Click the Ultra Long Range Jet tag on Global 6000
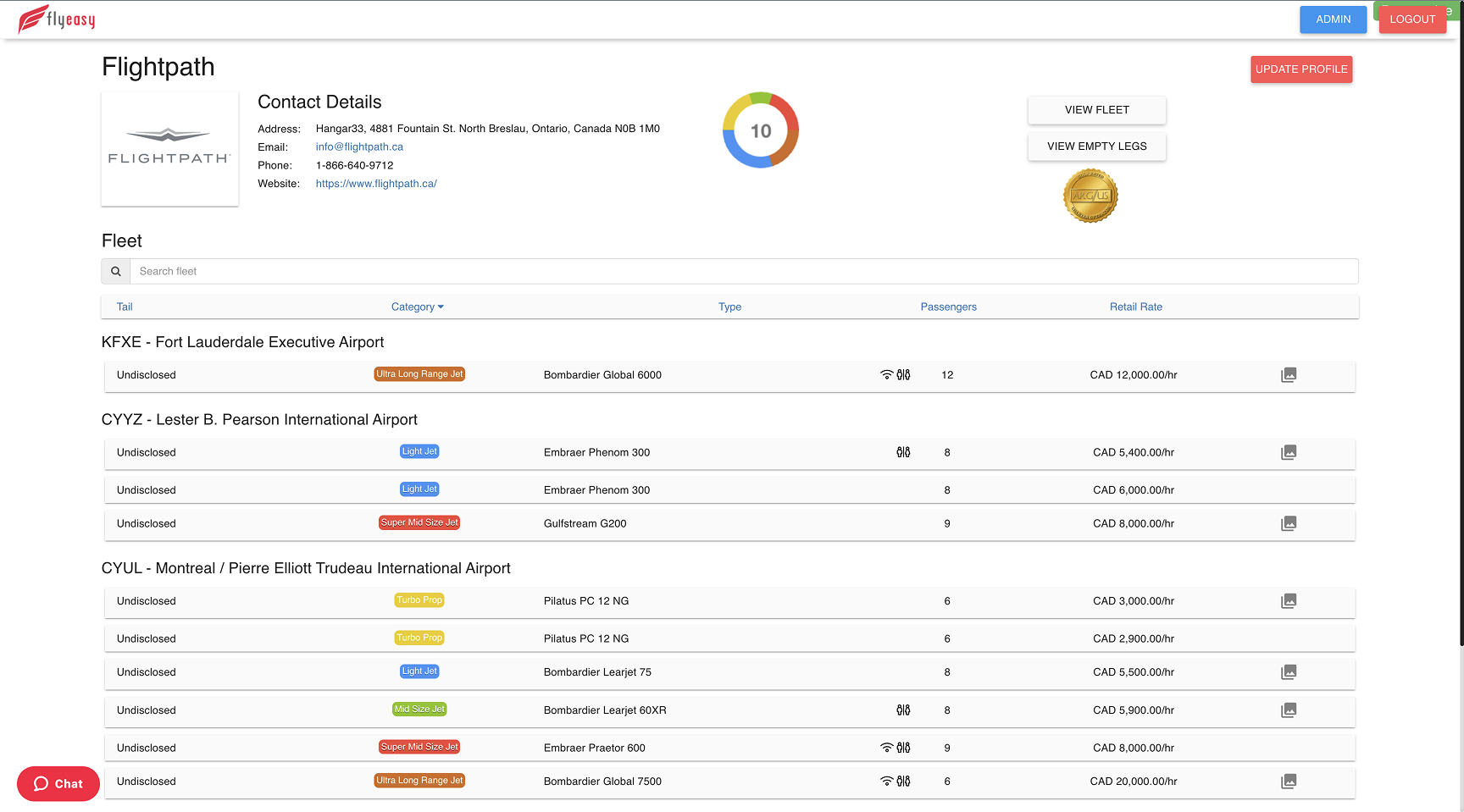Viewport: 1464px width, 812px height. (419, 374)
